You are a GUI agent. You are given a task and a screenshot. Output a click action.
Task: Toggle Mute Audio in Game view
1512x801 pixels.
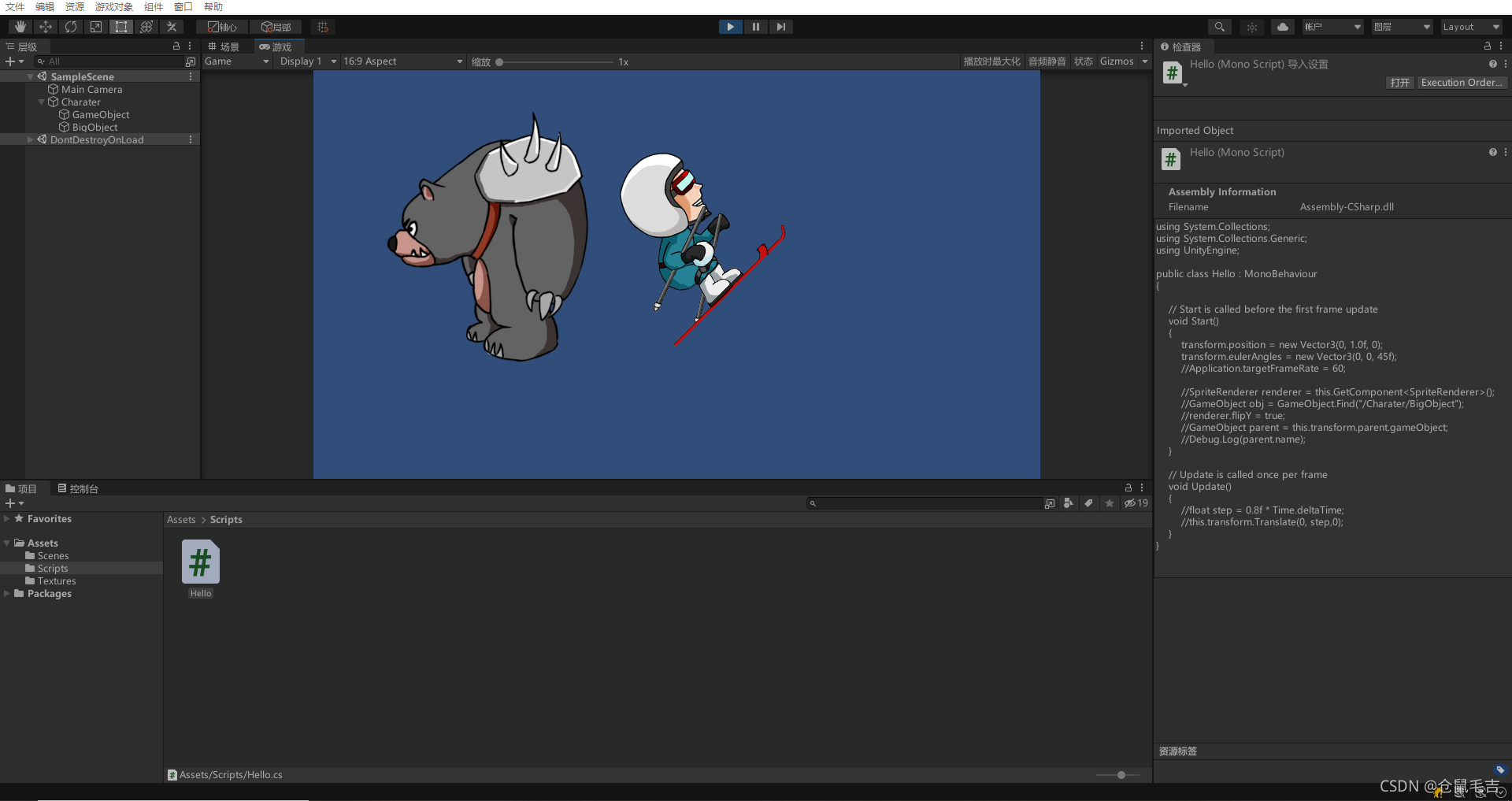(1047, 61)
